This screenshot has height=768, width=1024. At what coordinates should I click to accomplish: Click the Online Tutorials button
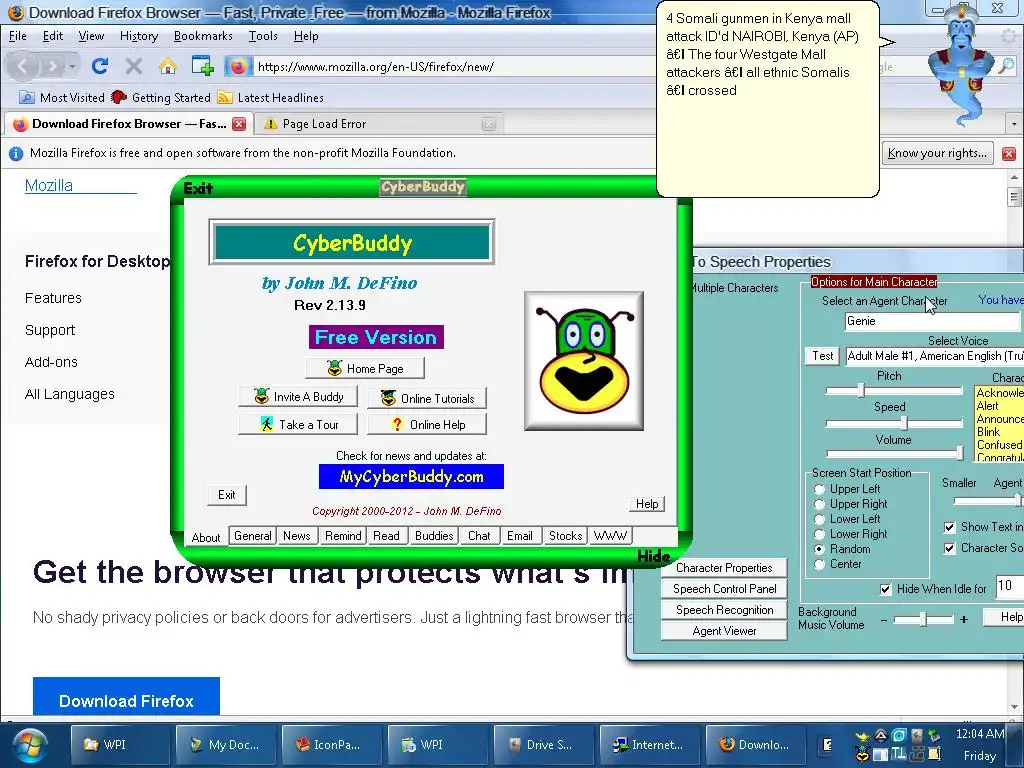tap(427, 398)
